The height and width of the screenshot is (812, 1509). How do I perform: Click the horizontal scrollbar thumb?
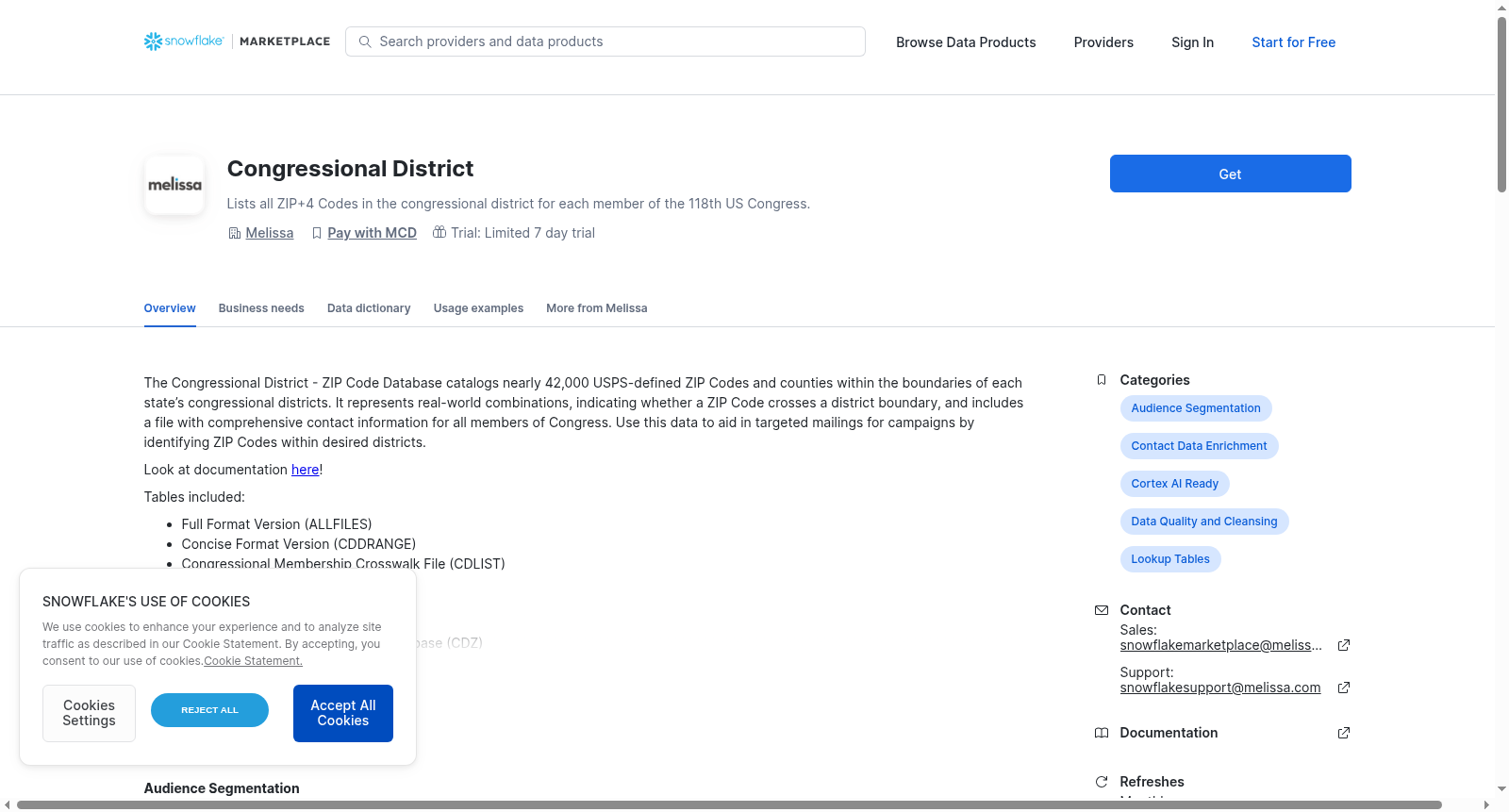pyautogui.click(x=729, y=804)
